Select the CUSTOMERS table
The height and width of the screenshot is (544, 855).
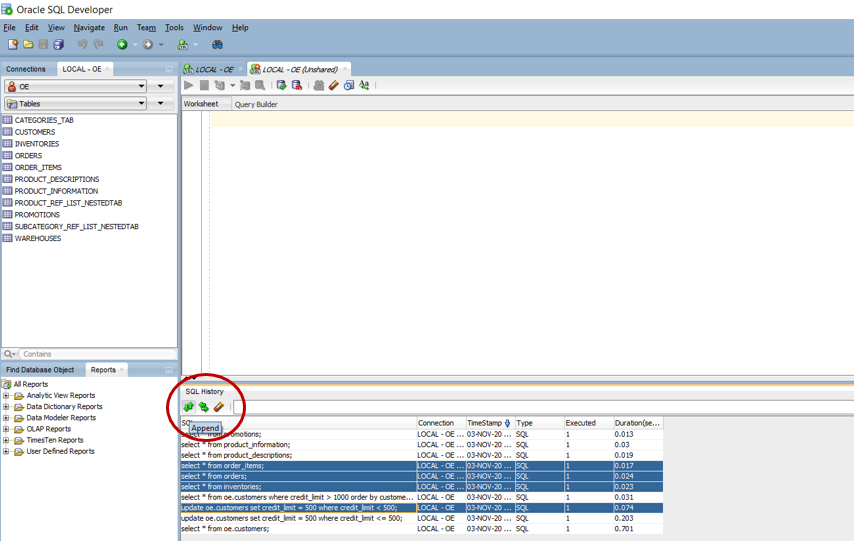coord(35,132)
